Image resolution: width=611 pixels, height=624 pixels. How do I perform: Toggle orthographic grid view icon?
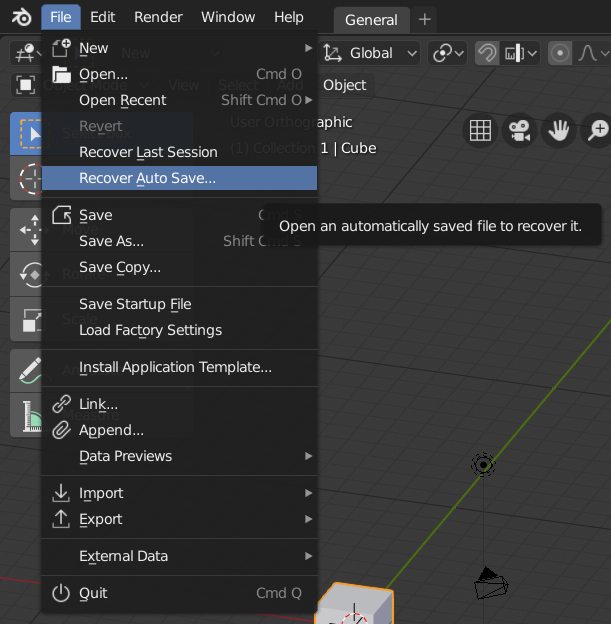480,130
